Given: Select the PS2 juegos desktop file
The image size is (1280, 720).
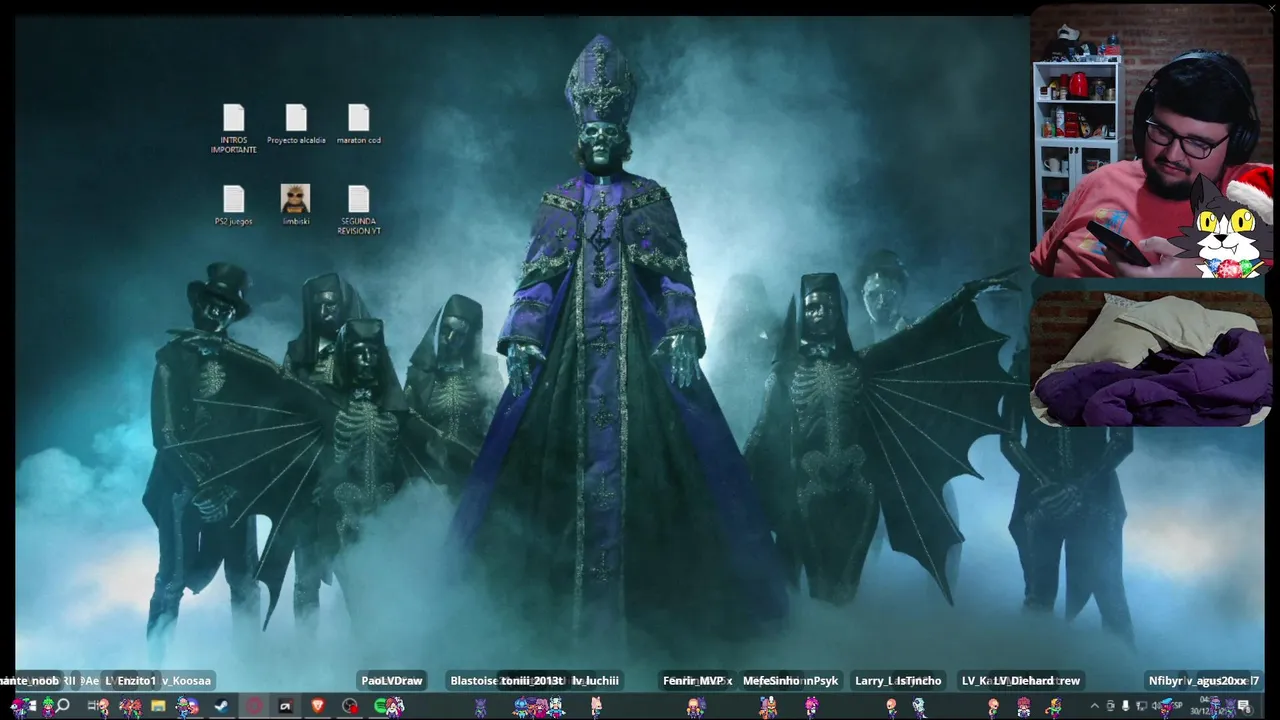Looking at the screenshot, I should click(233, 205).
